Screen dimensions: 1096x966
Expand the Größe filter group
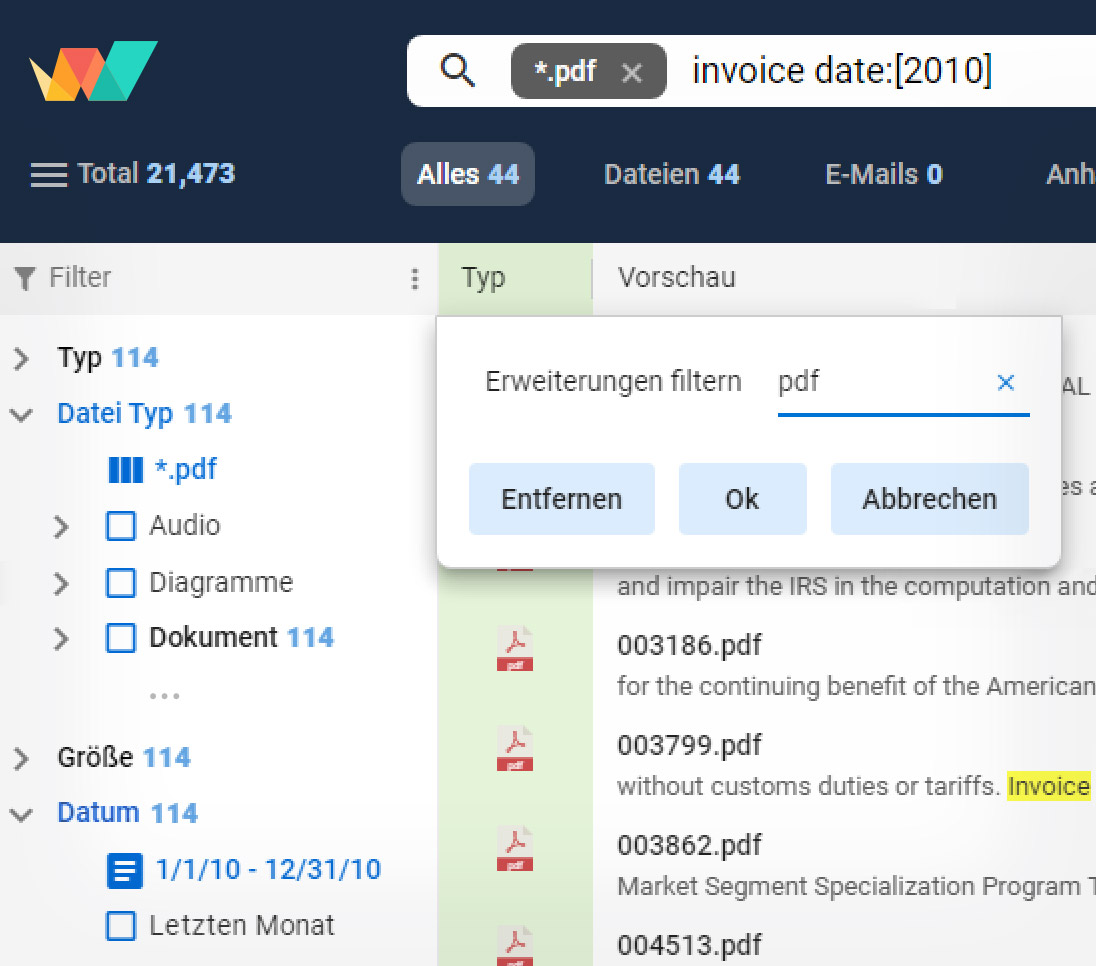[x=22, y=758]
